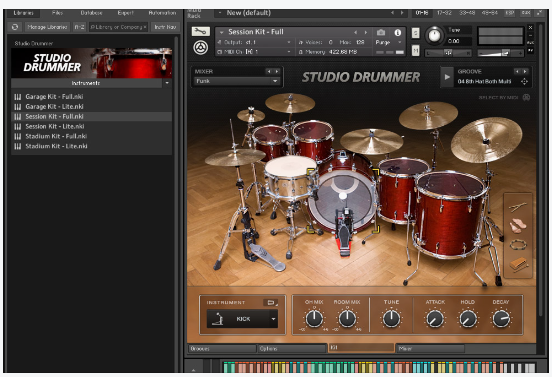Image resolution: width=552 pixels, height=377 pixels.
Task: Click the large floor tom drum
Action: click(450, 215)
